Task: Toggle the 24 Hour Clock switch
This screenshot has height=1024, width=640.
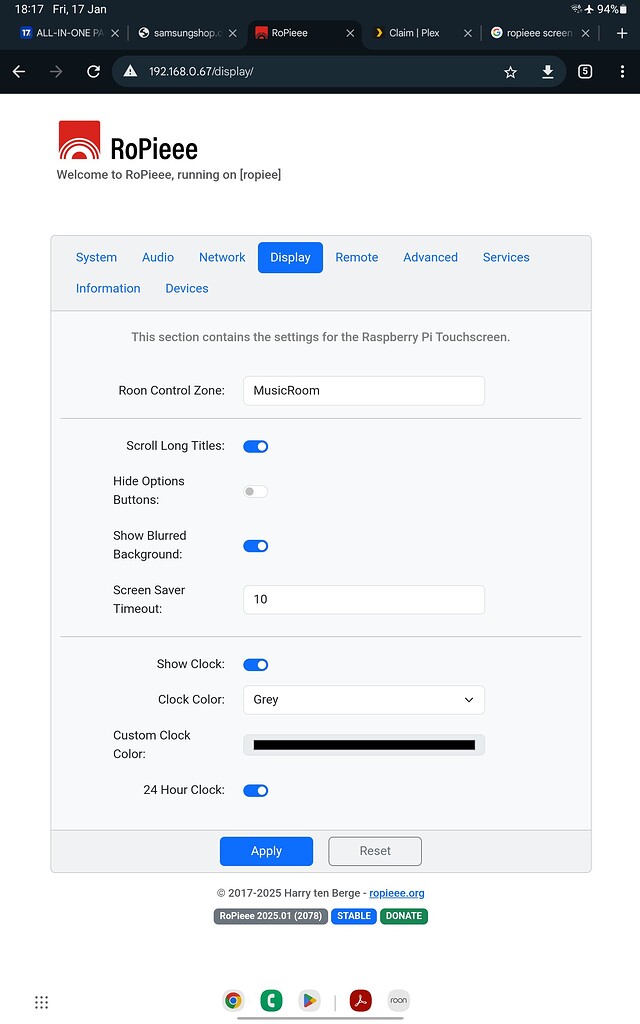Action: [256, 790]
